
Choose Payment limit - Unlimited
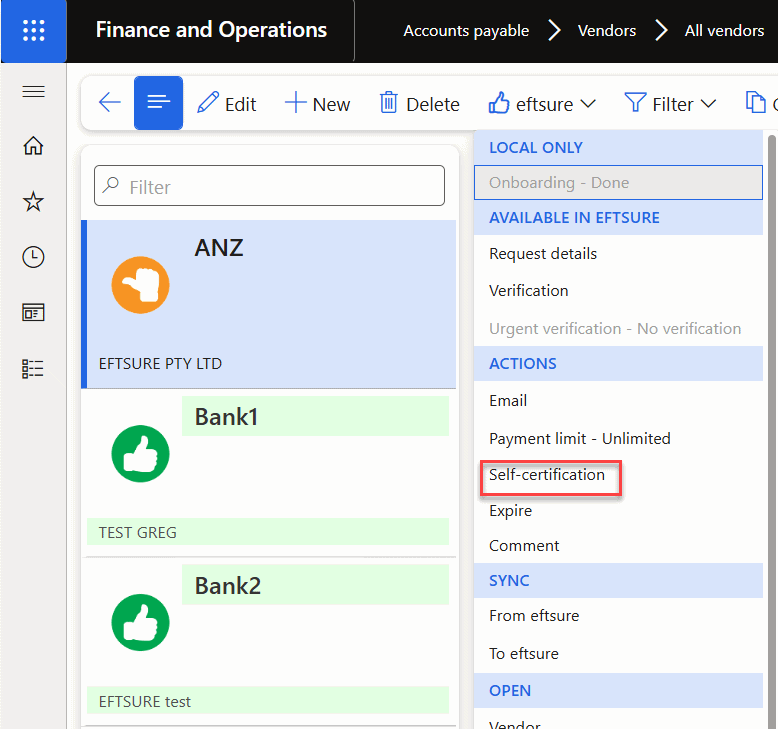[618, 439]
